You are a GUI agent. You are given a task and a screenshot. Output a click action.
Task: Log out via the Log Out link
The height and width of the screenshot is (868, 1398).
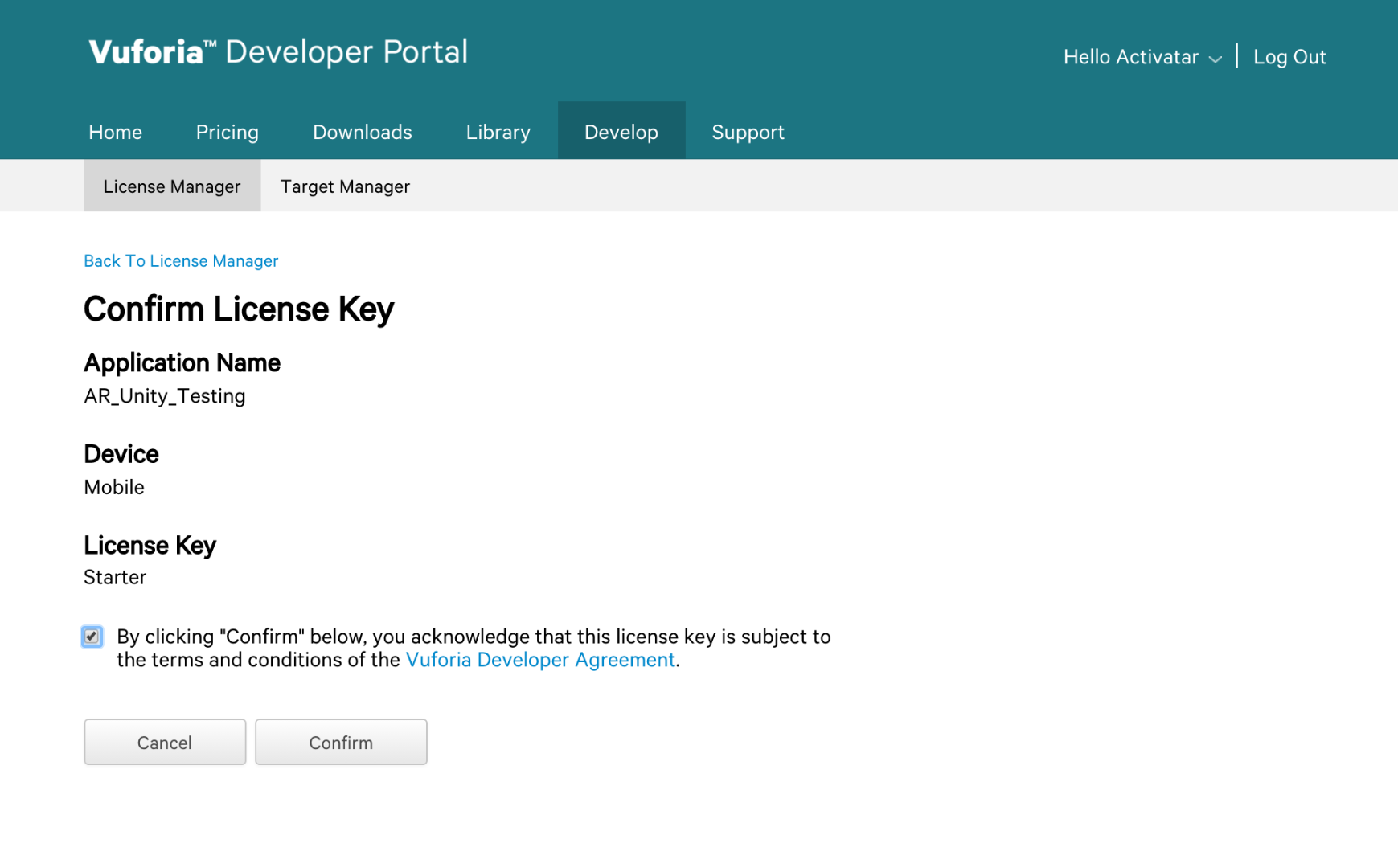(x=1289, y=57)
